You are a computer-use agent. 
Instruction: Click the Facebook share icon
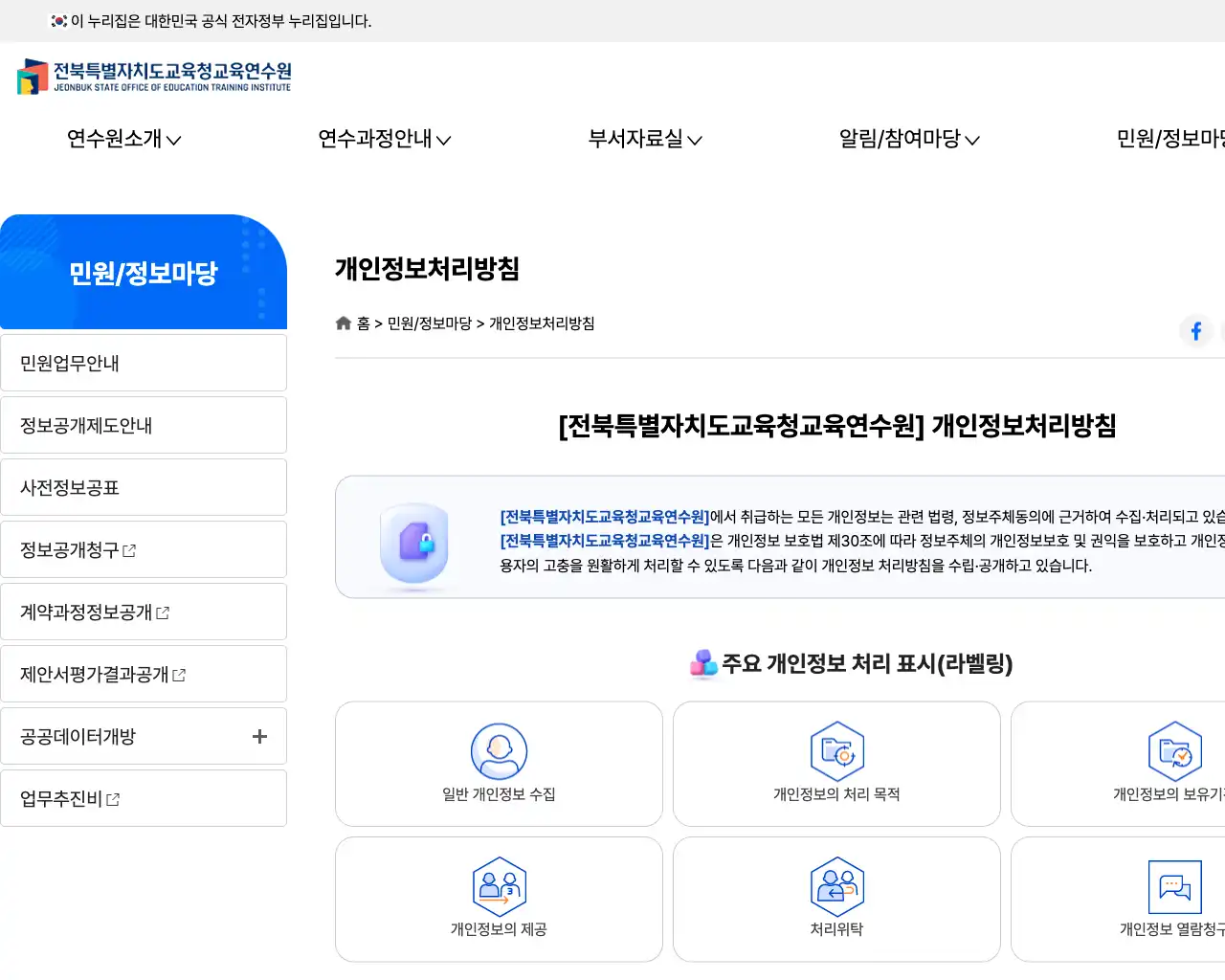coord(1195,330)
